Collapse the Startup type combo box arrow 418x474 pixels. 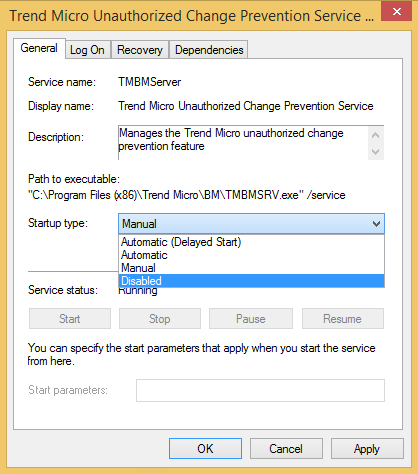pyautogui.click(x=376, y=224)
